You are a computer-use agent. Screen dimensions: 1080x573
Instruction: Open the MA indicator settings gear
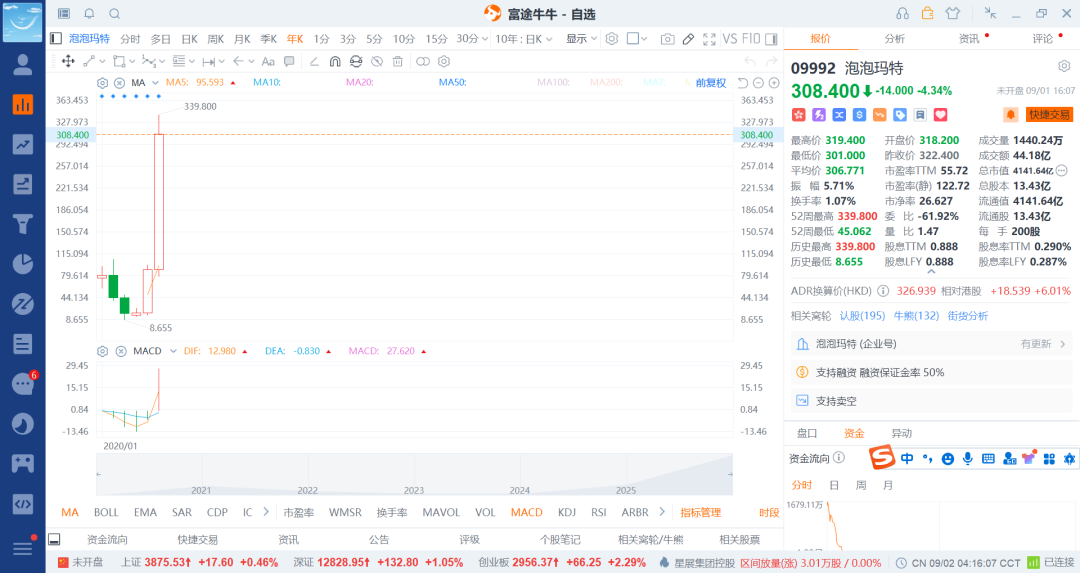[102, 83]
